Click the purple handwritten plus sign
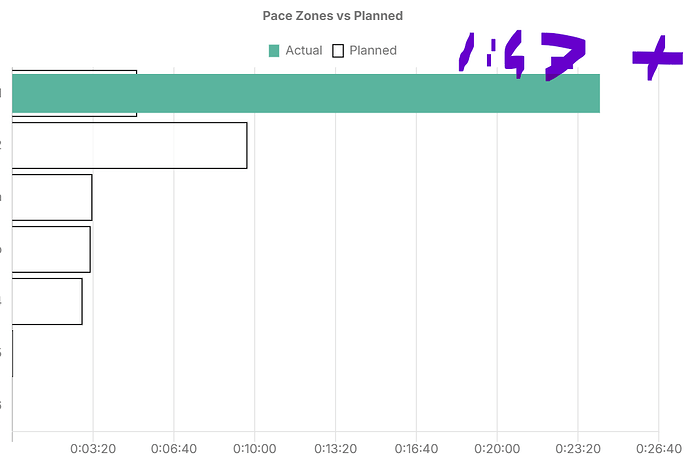The image size is (690, 468). click(657, 58)
